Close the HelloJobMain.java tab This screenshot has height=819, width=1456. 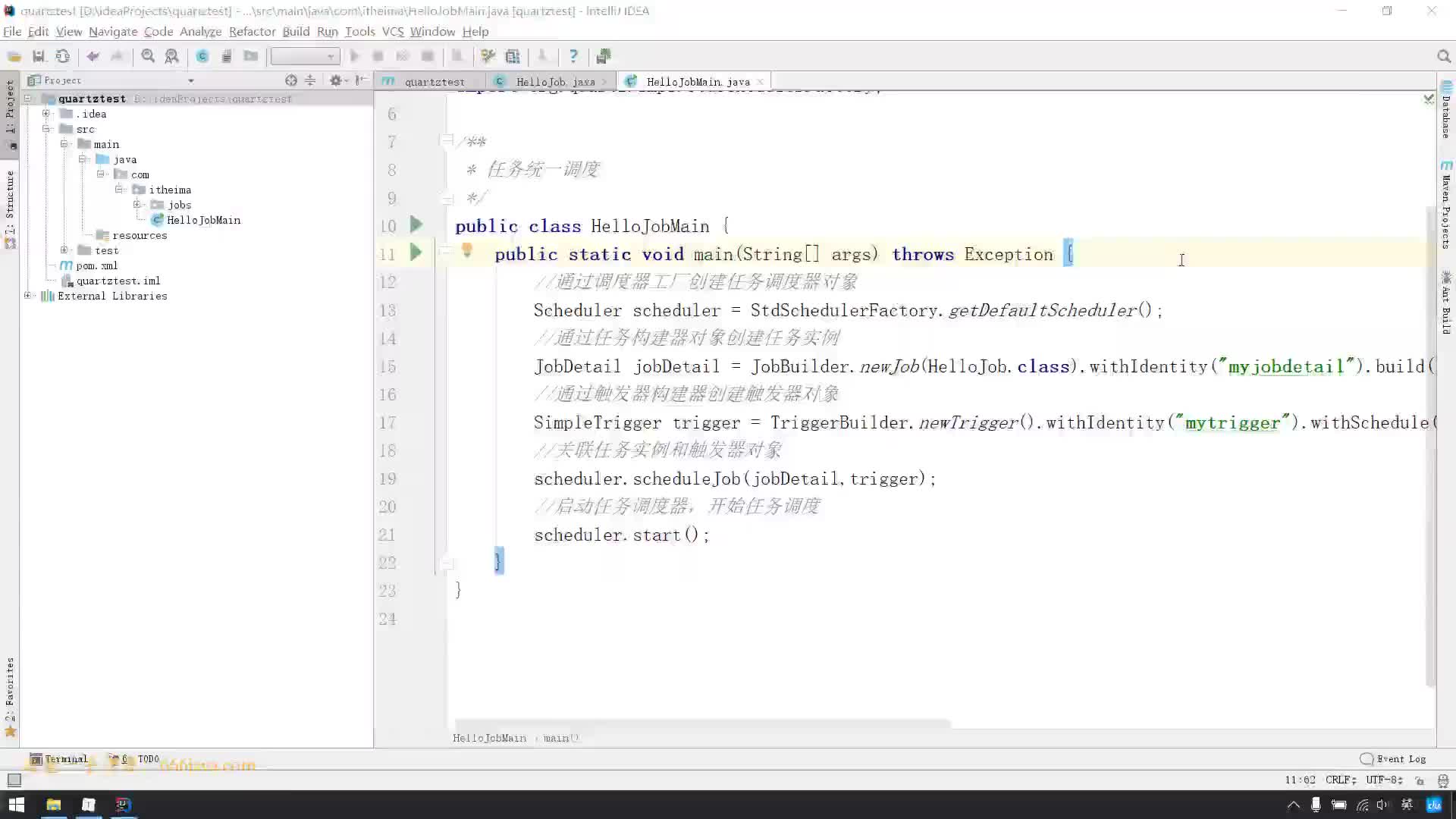pos(760,82)
